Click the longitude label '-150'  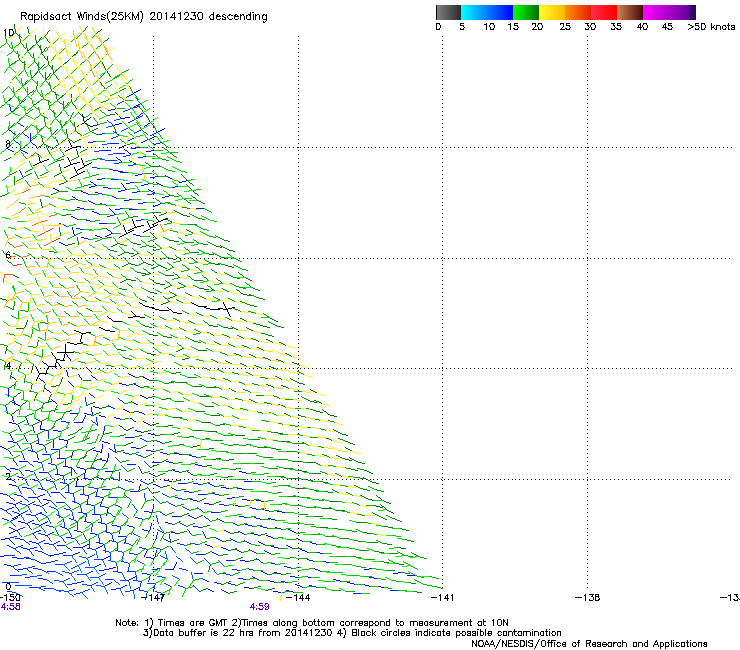[10, 598]
